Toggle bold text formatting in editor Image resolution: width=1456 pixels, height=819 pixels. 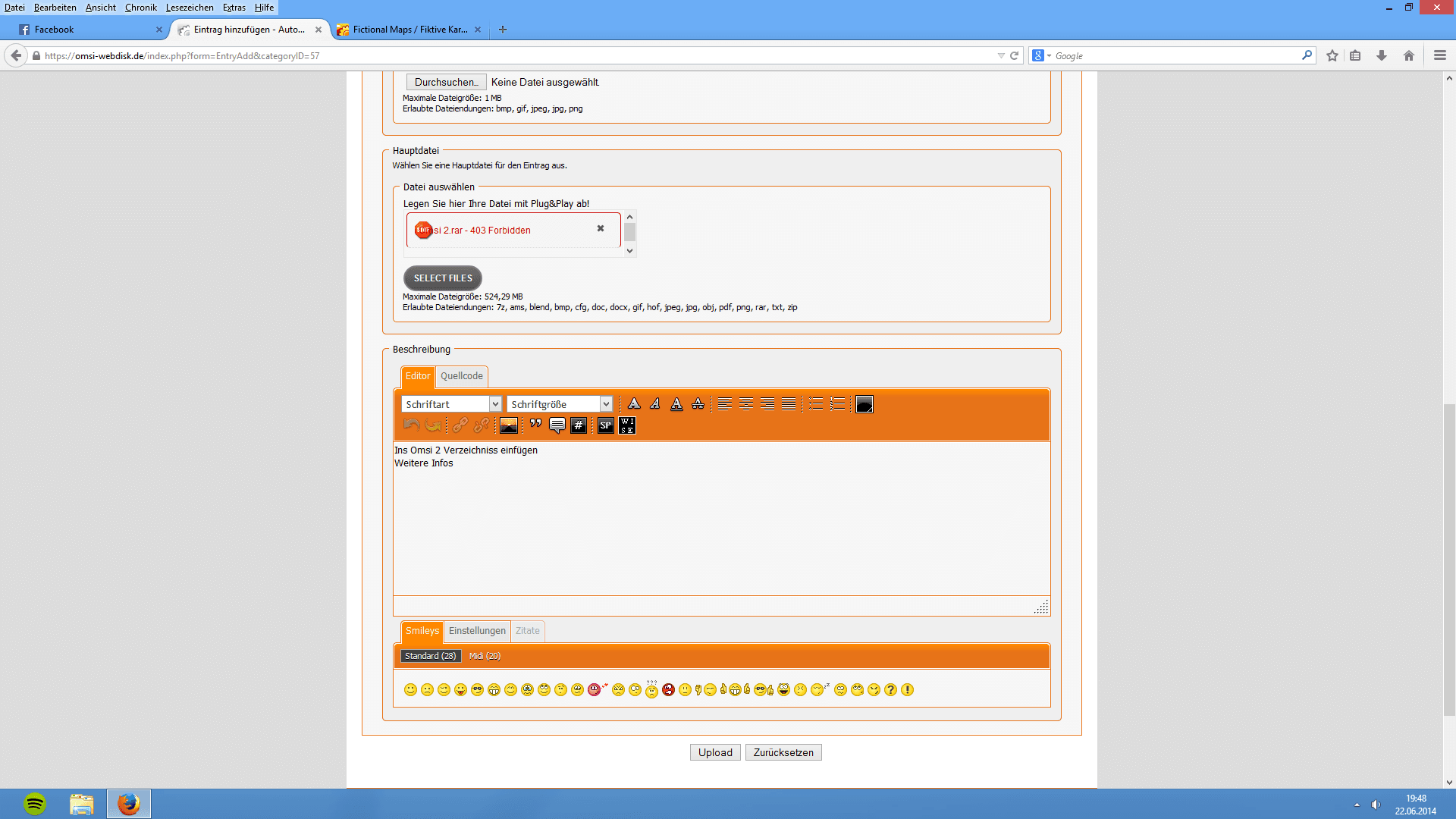click(x=634, y=404)
